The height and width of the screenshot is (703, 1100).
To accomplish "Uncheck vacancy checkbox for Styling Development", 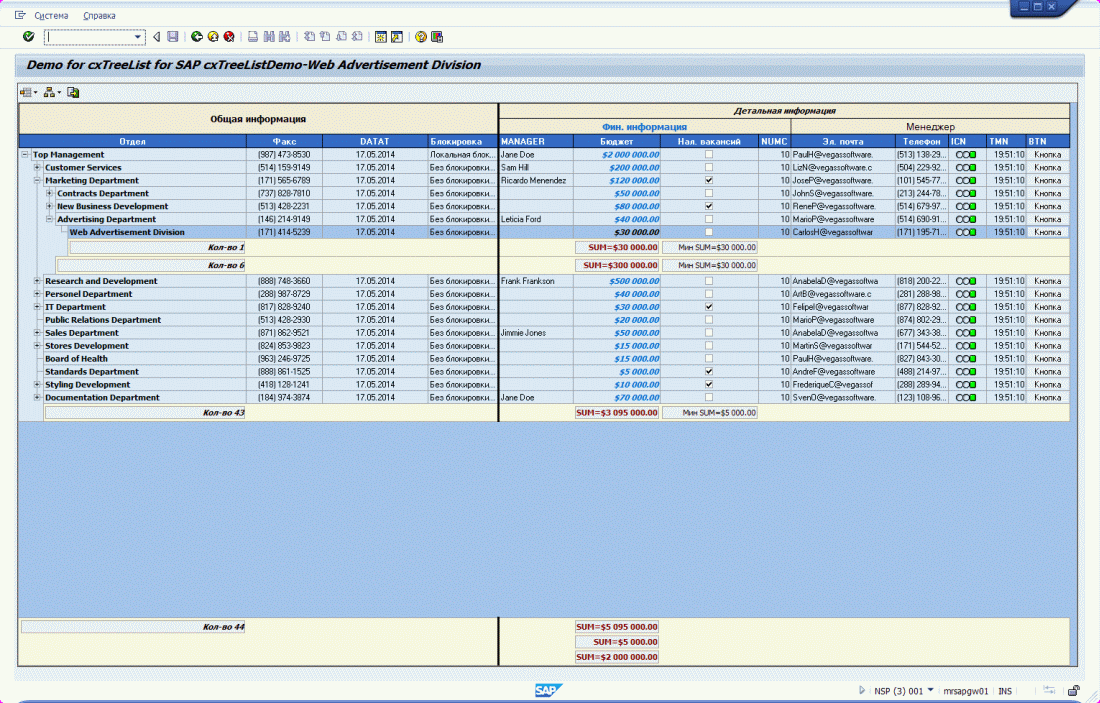I will click(709, 384).
